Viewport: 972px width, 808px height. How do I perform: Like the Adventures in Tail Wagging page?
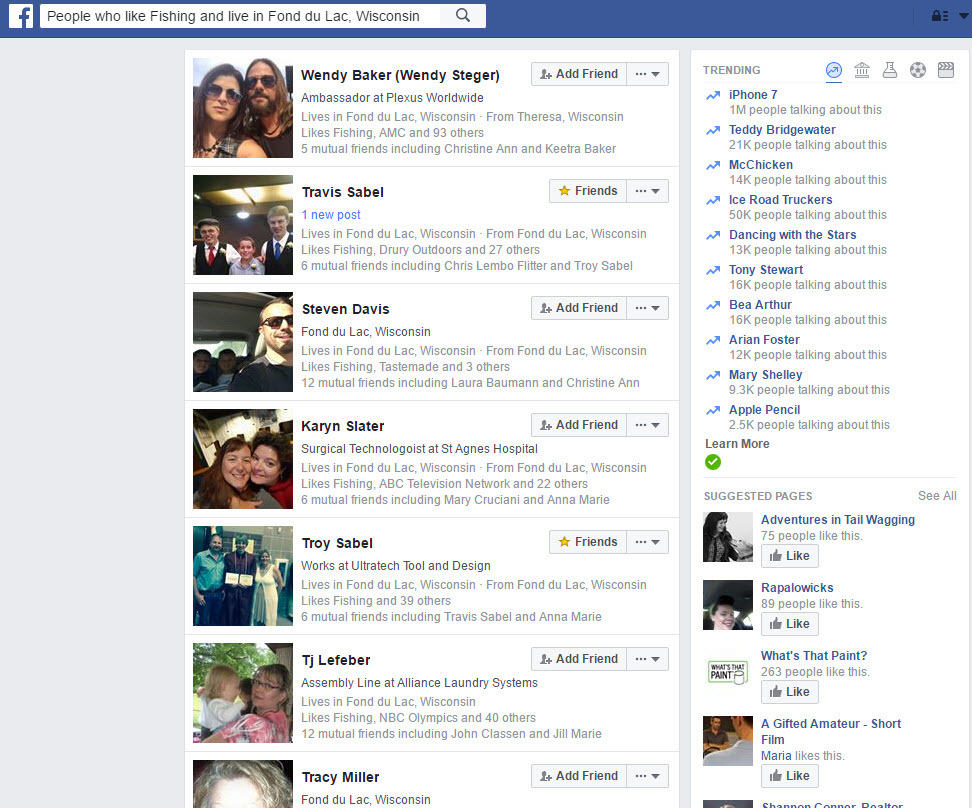[x=789, y=556]
